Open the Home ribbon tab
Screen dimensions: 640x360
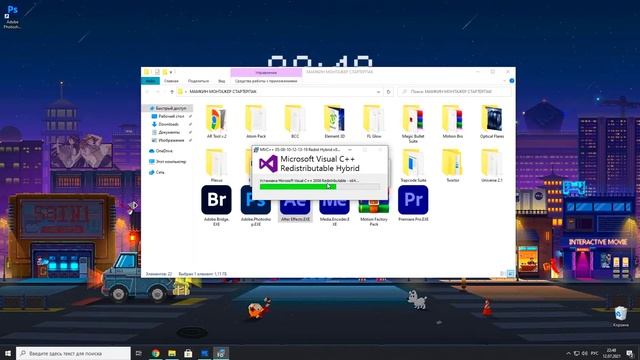point(171,81)
